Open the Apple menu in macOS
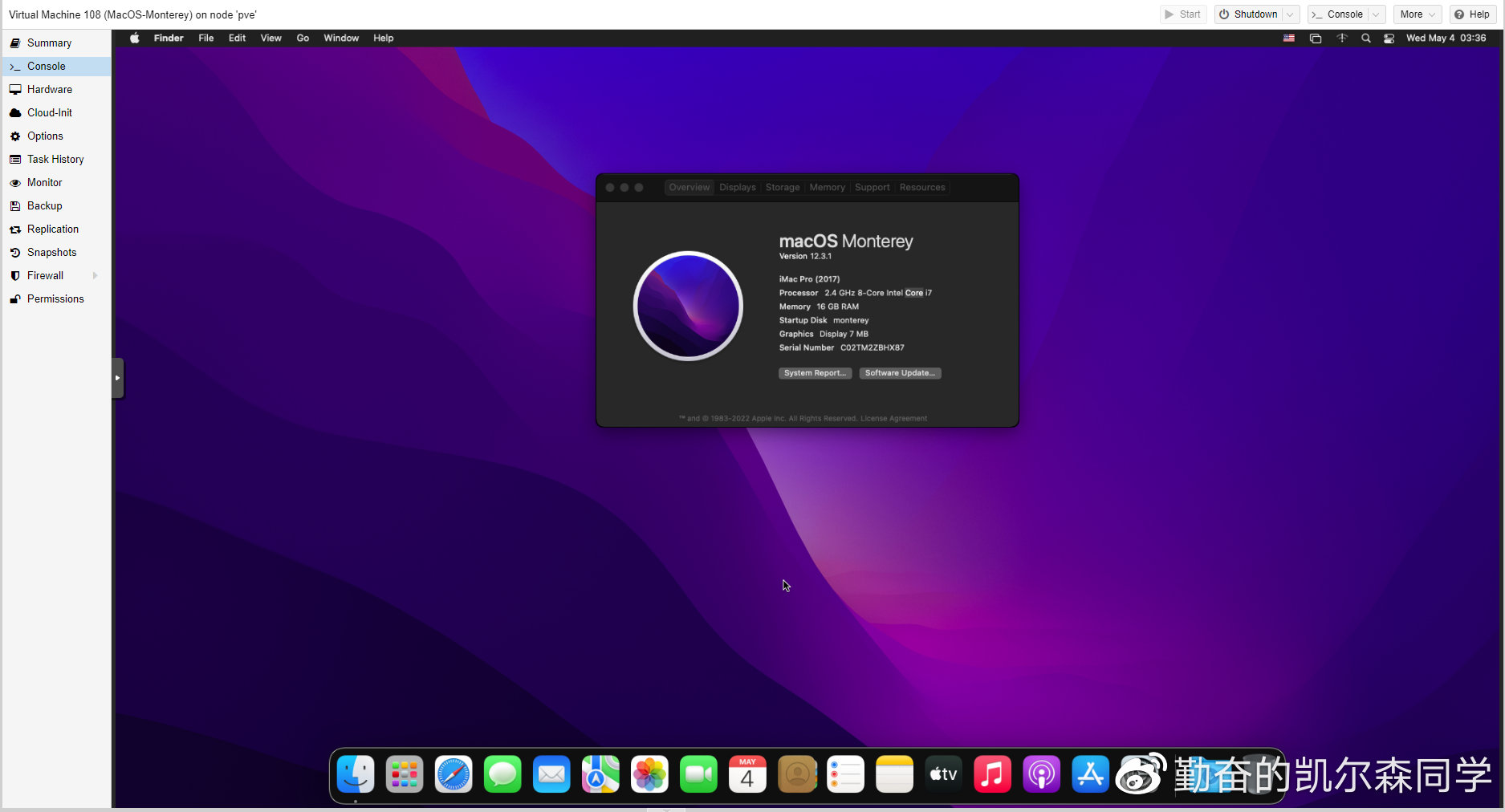Viewport: 1505px width, 812px height. [x=134, y=38]
